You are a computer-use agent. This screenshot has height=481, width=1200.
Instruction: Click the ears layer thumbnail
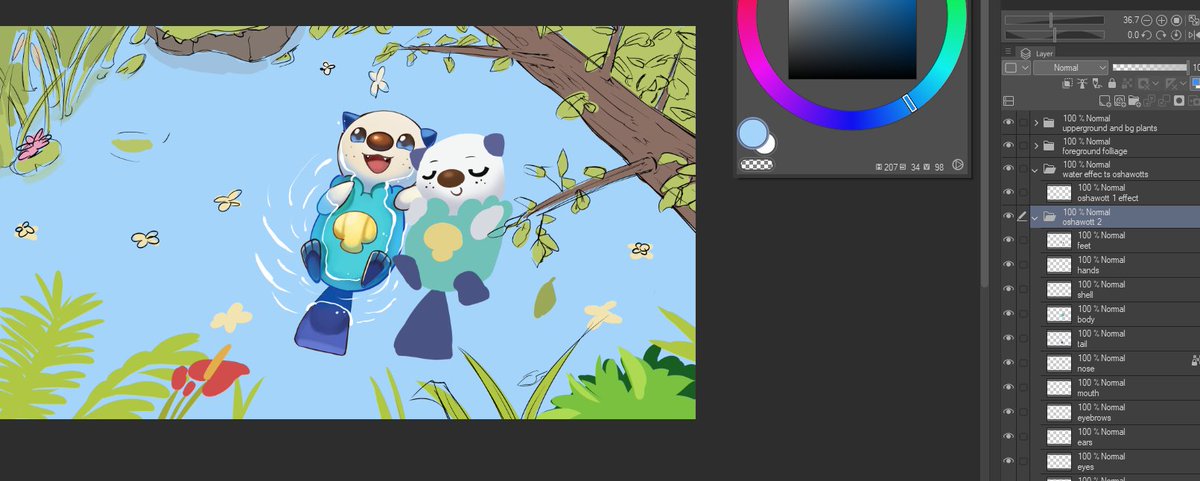(x=1059, y=437)
